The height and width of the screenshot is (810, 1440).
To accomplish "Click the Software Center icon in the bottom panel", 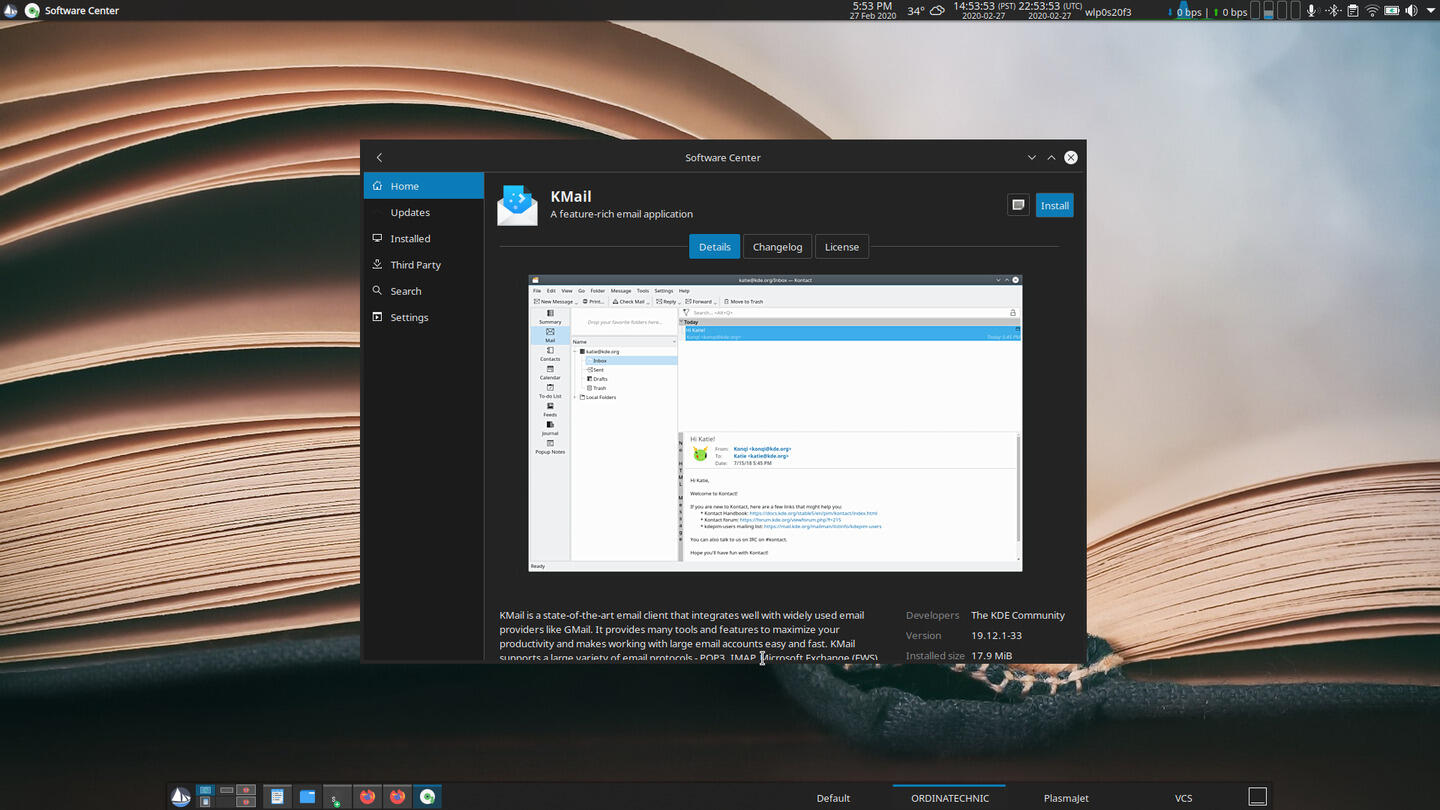I will point(428,796).
